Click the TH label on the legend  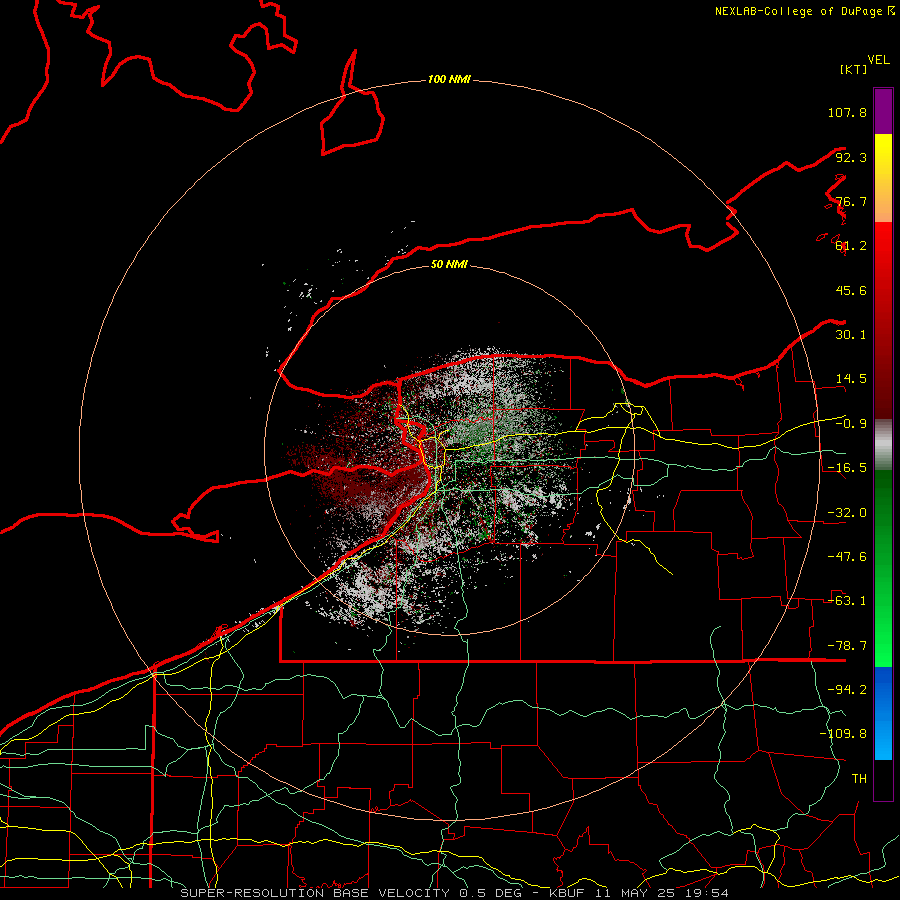pos(859,779)
